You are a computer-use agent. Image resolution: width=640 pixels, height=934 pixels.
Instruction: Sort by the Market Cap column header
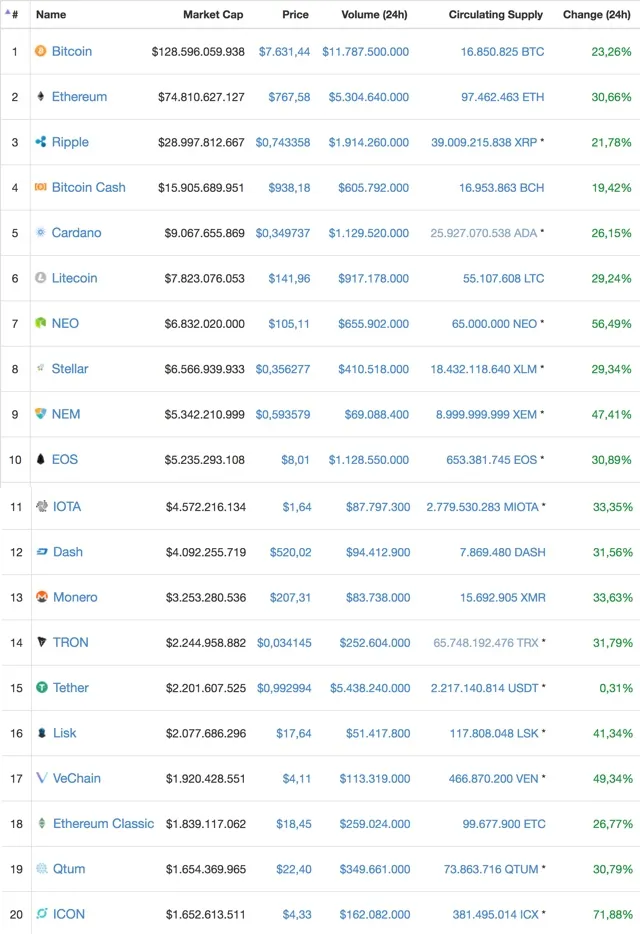click(x=213, y=14)
